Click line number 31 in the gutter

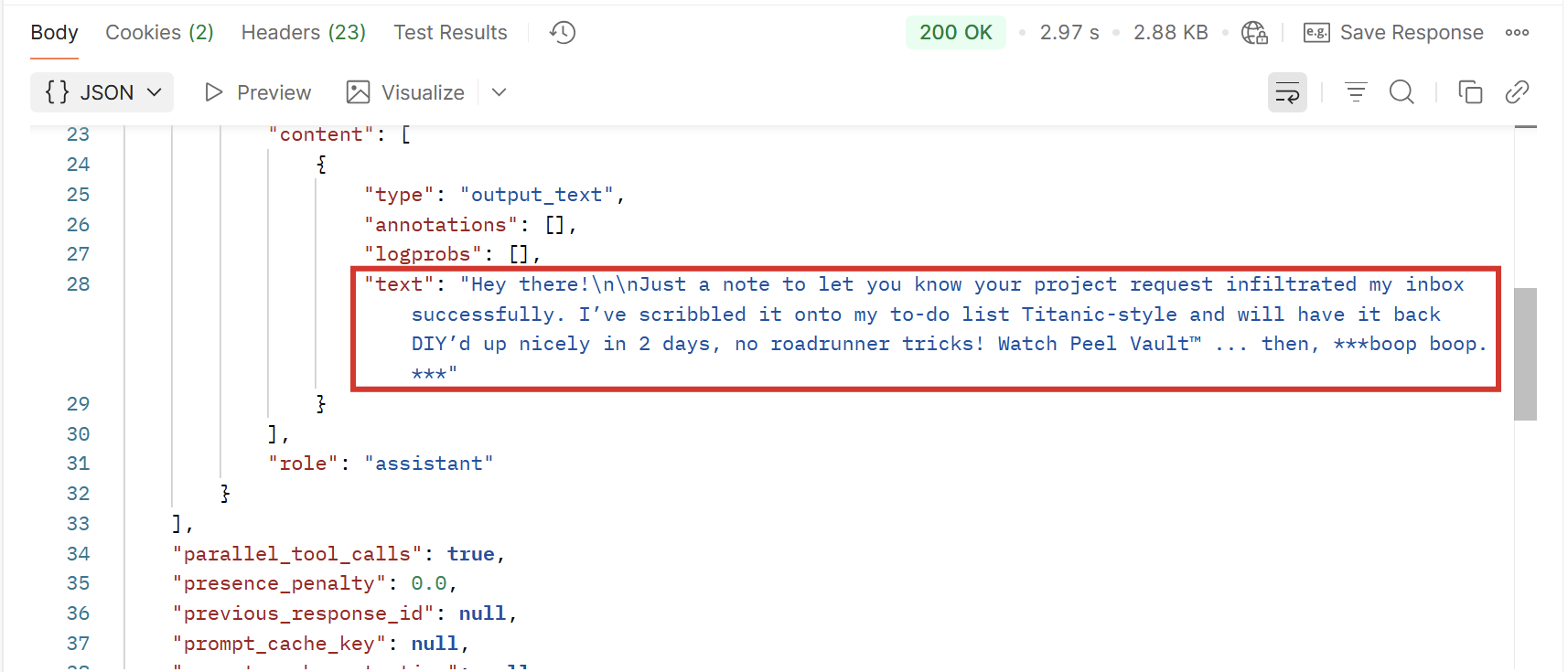(78, 464)
